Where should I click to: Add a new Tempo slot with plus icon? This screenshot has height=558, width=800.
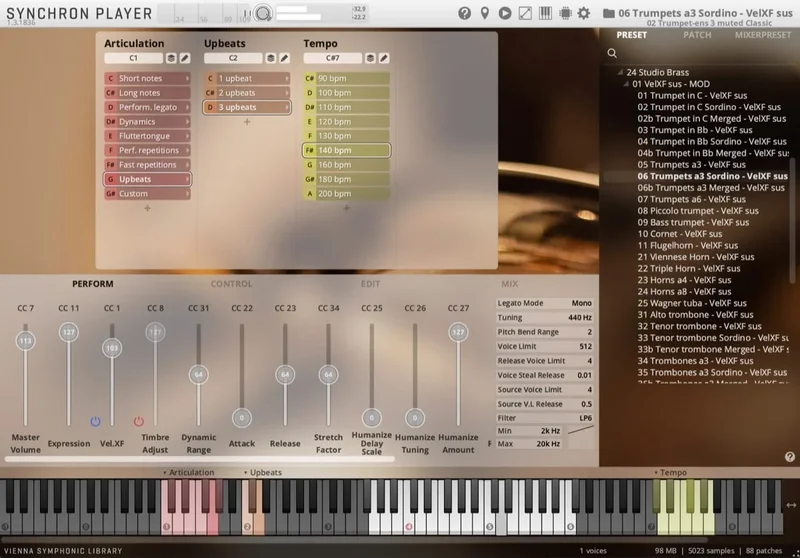pyautogui.click(x=346, y=208)
